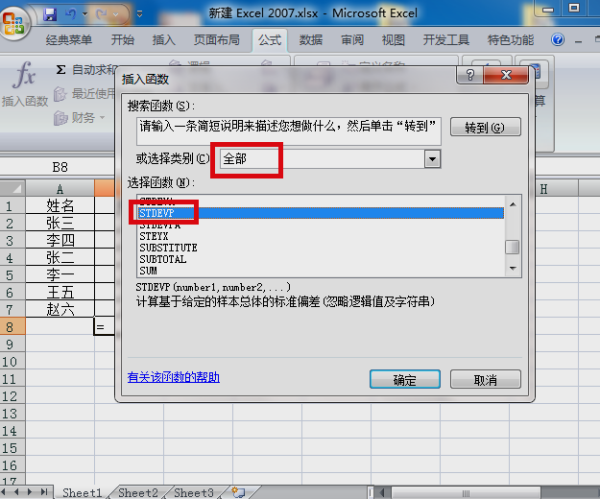Image resolution: width=600 pixels, height=499 pixels.
Task: Click the fx 插入函数 ribbon icon
Action: click(24, 84)
